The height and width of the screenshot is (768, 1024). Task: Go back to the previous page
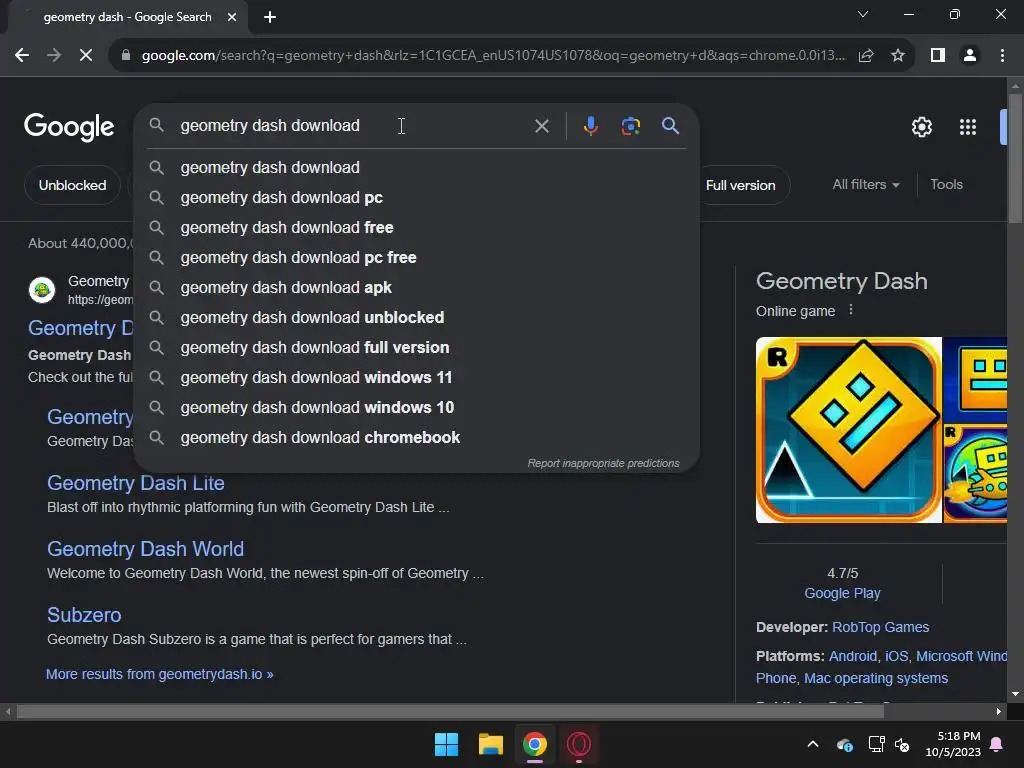tap(22, 56)
